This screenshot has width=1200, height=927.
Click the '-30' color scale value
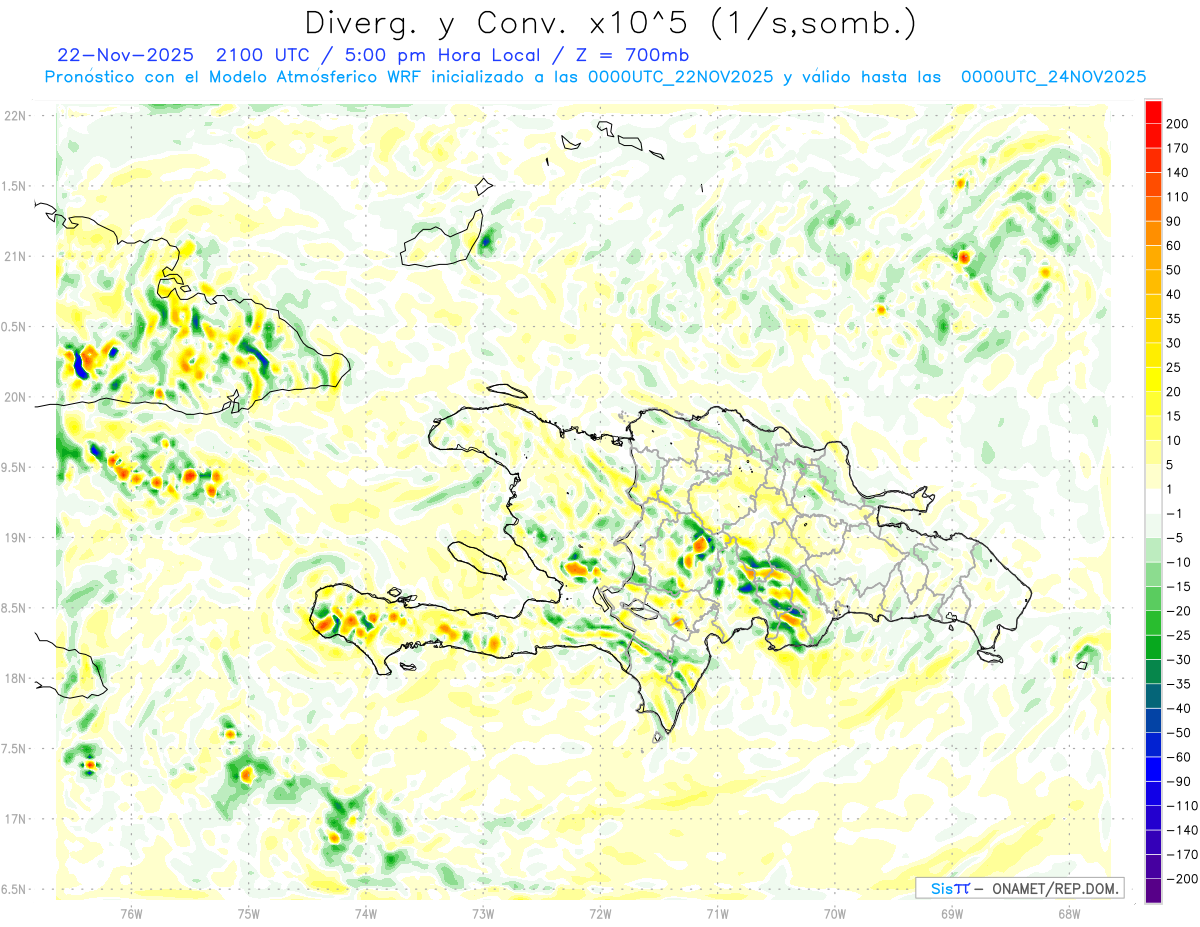point(1177,659)
